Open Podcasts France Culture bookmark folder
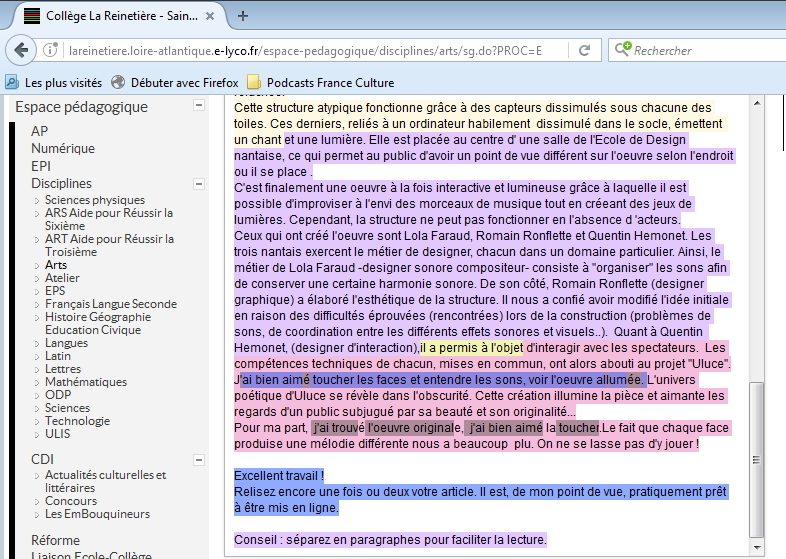786x559 pixels. pos(320,82)
